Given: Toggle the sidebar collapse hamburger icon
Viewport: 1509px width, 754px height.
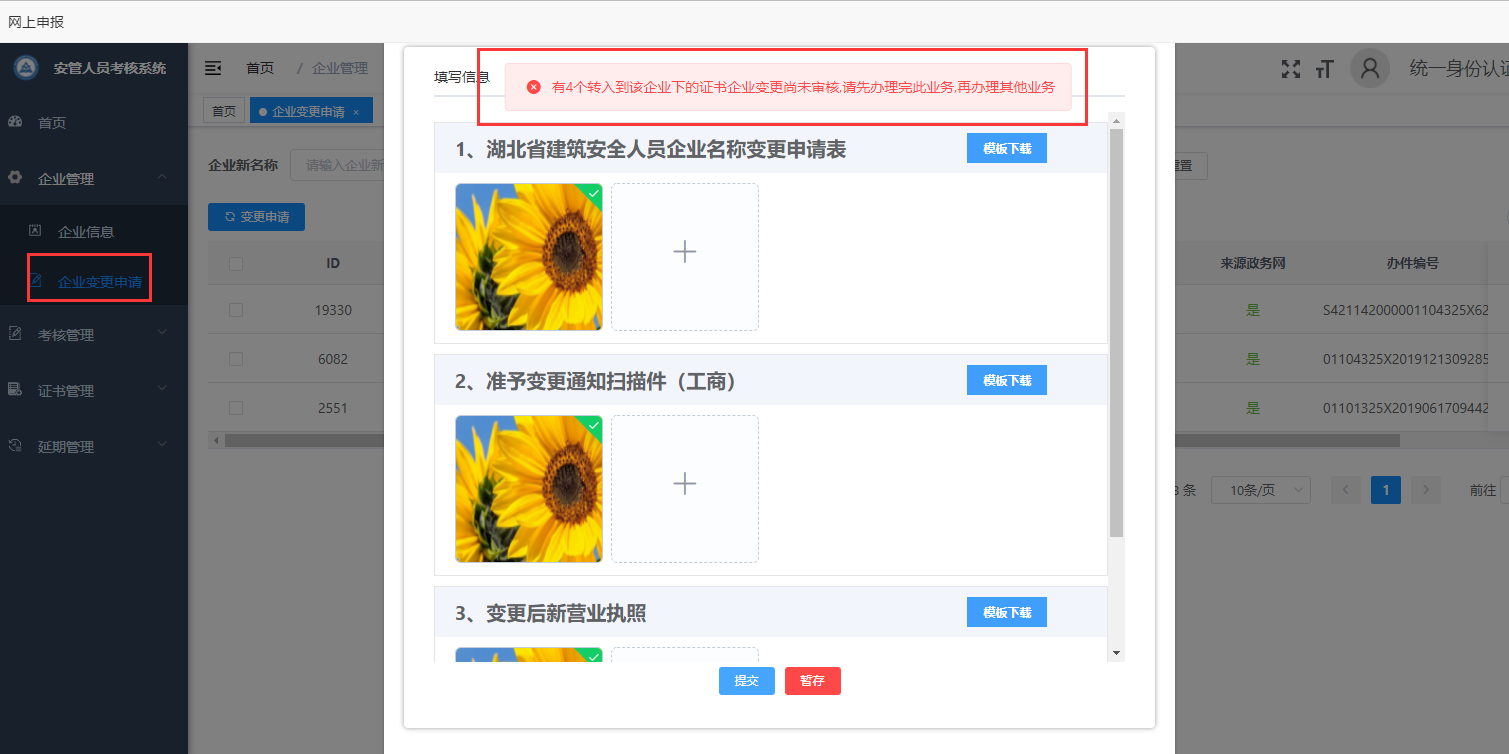Looking at the screenshot, I should [213, 68].
